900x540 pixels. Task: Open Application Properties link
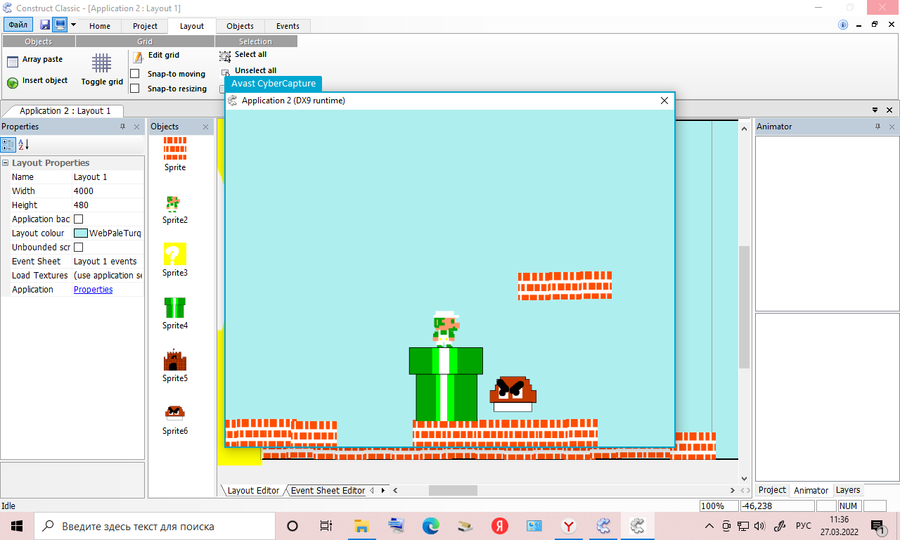pos(93,290)
